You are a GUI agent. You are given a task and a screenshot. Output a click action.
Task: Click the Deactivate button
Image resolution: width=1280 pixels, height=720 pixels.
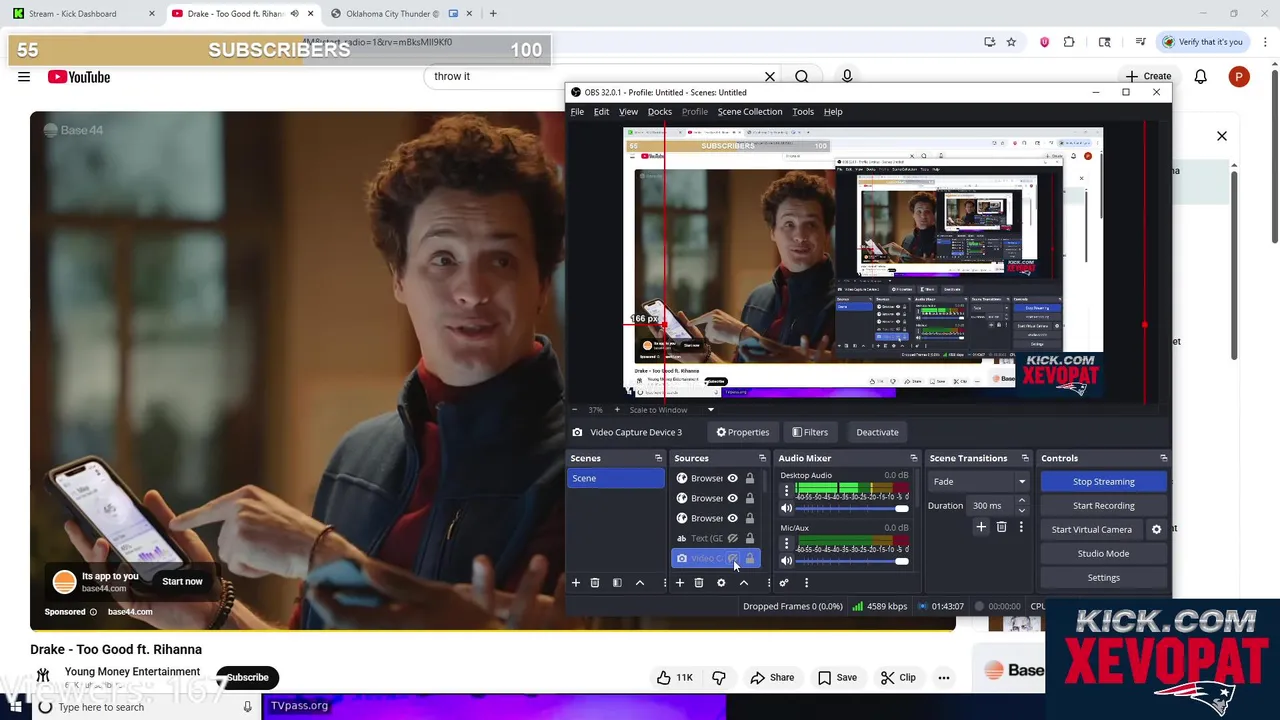pyautogui.click(x=877, y=432)
